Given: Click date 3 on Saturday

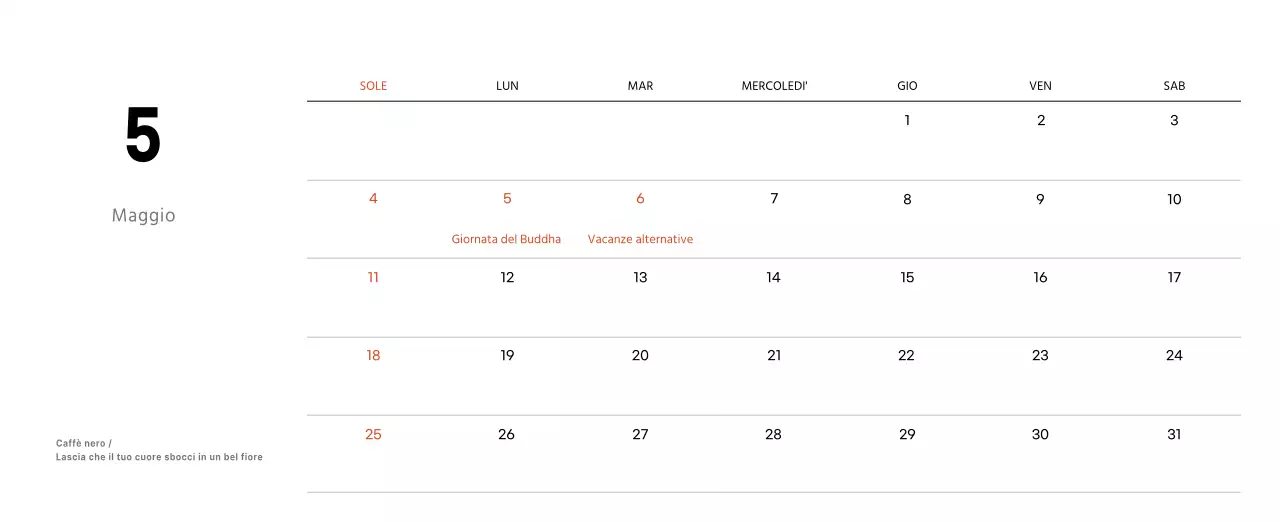Looking at the screenshot, I should click(x=1174, y=121).
